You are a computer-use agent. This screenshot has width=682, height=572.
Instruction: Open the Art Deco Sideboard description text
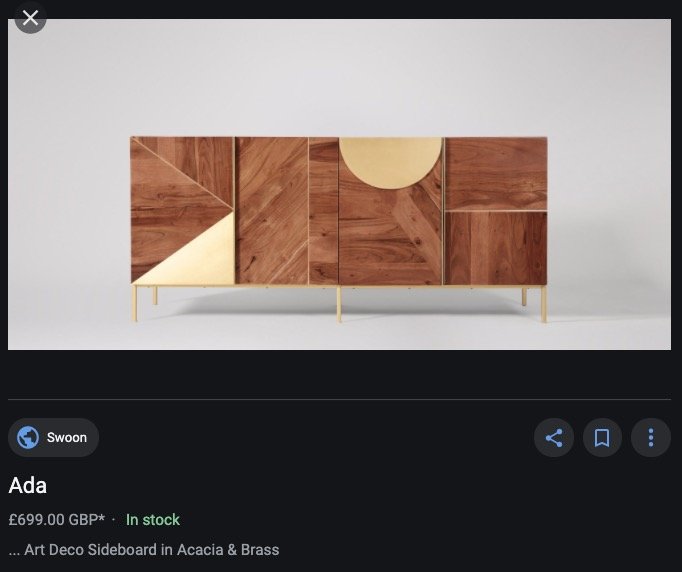(x=144, y=549)
